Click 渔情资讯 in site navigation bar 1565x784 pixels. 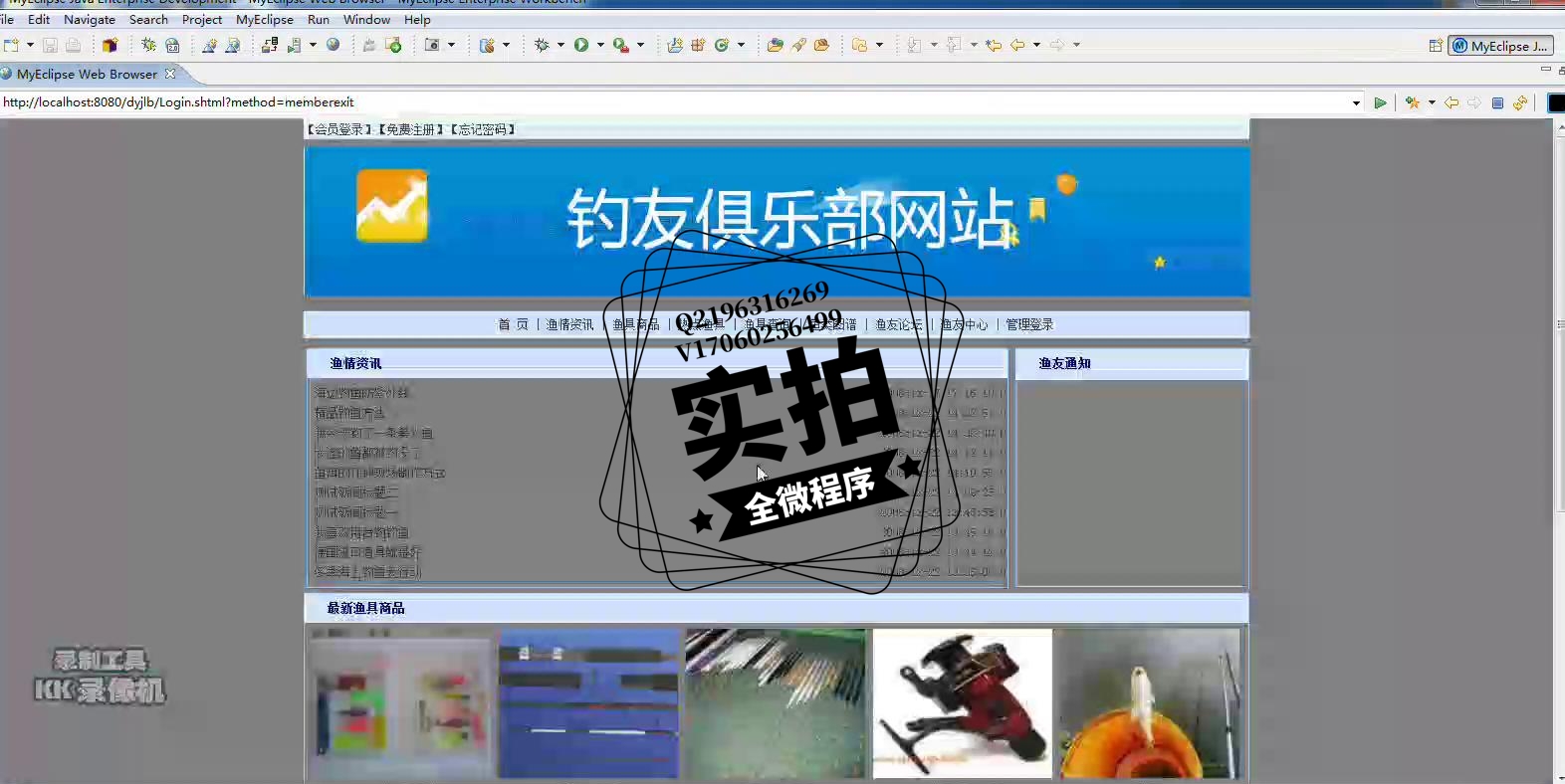point(569,324)
